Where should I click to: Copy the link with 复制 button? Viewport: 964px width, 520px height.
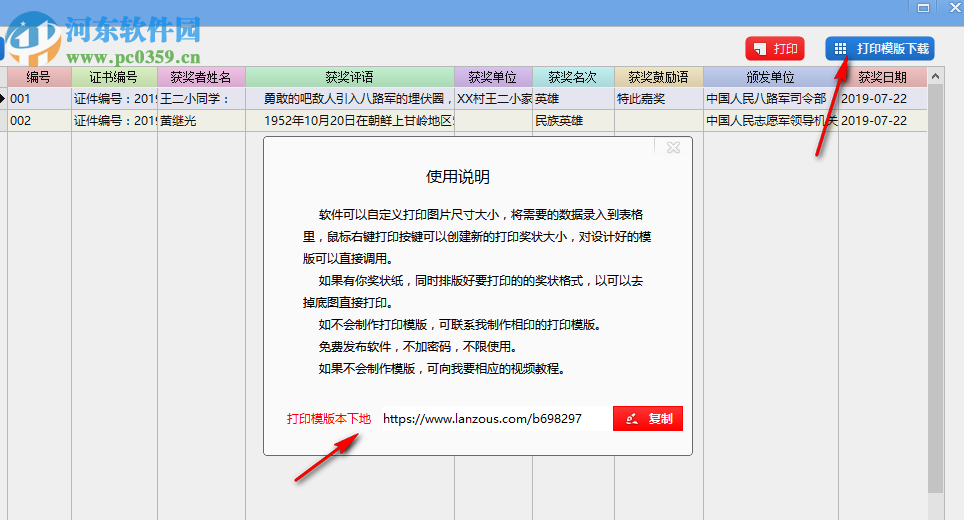[647, 419]
